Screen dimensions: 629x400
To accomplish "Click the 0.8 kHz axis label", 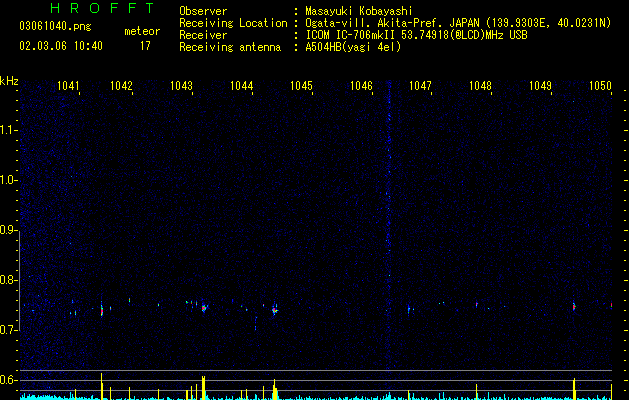I will coord(8,280).
